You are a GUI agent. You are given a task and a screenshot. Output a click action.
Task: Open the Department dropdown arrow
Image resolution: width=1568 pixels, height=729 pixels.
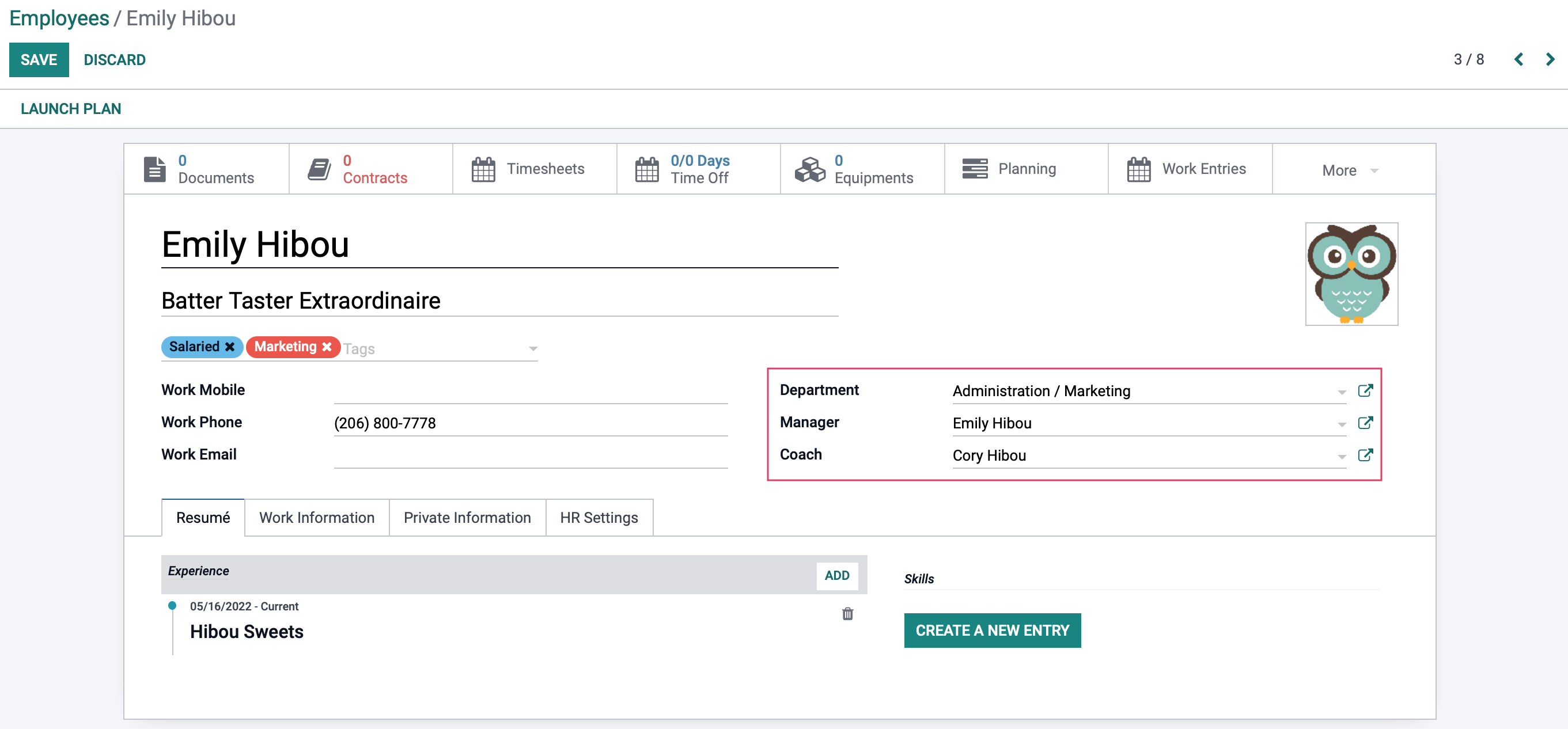pos(1341,392)
